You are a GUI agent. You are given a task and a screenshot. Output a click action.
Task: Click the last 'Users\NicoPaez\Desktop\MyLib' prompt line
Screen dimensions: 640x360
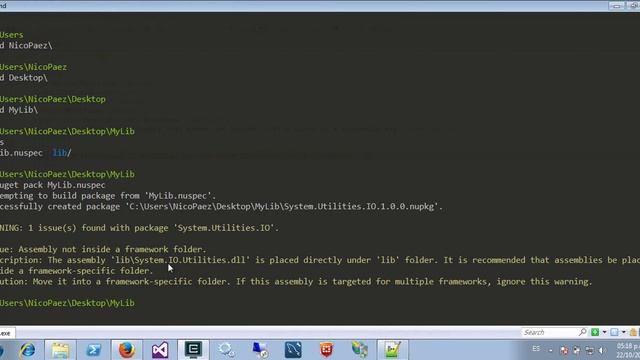[67, 303]
